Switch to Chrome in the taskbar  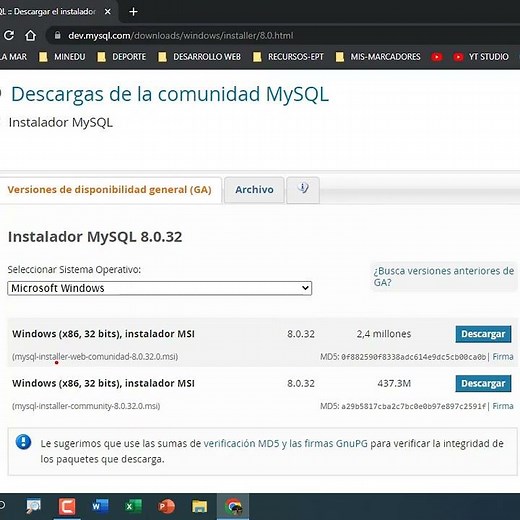[x=233, y=506]
